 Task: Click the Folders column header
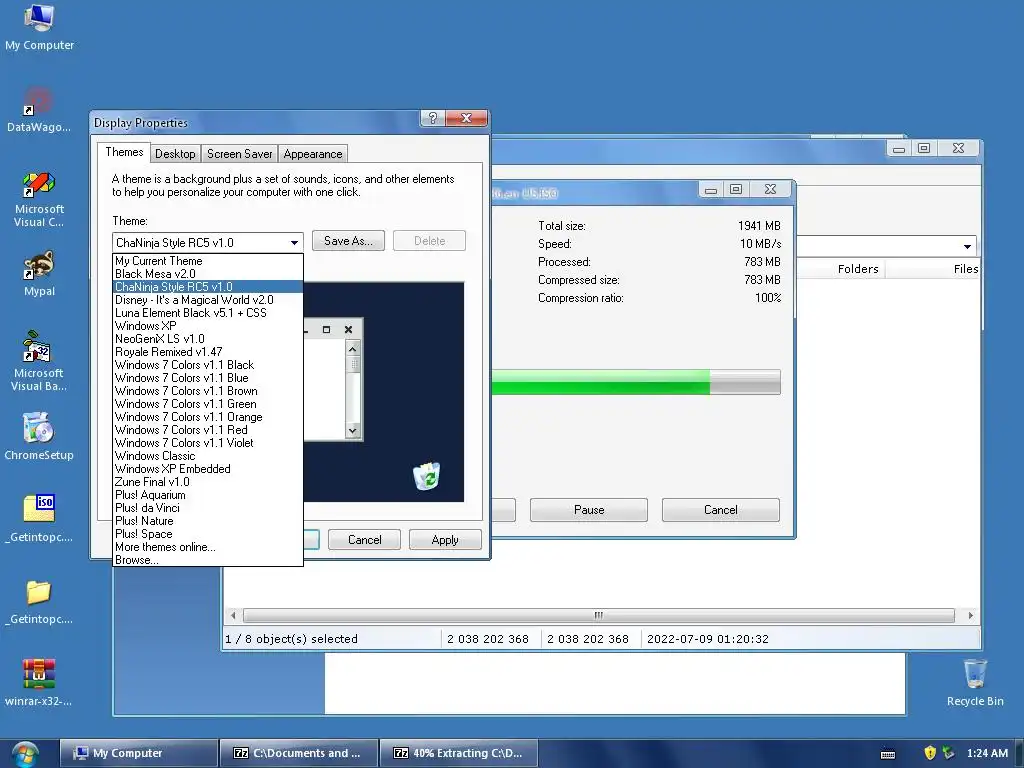point(857,269)
